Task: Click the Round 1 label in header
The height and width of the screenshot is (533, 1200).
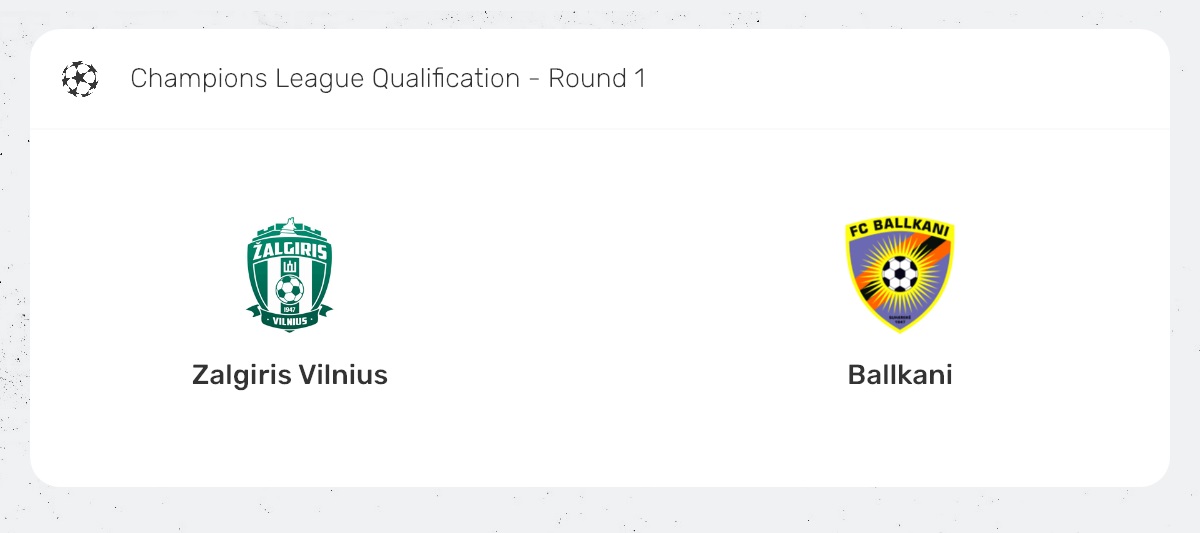Action: coord(597,79)
